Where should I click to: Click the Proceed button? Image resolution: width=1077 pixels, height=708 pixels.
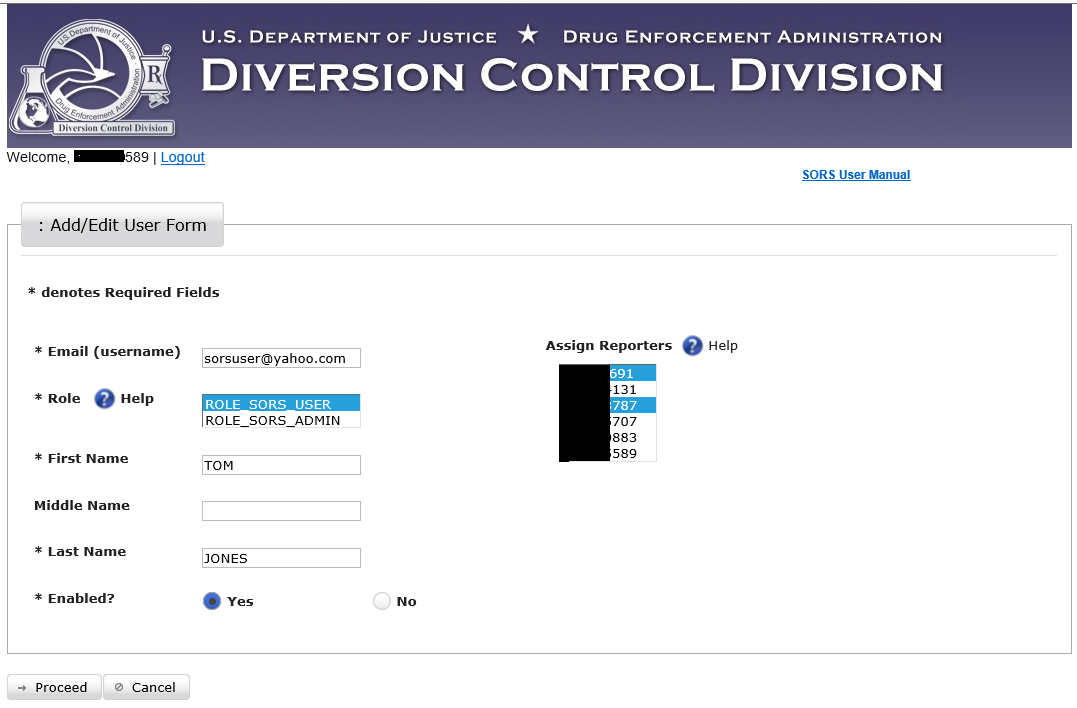coord(54,687)
